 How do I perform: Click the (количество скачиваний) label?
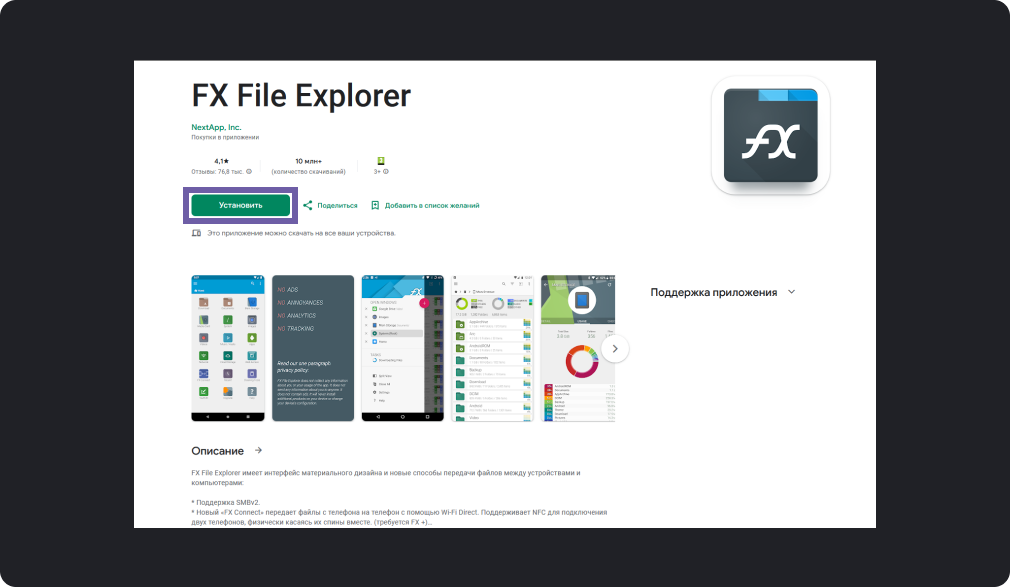309,172
